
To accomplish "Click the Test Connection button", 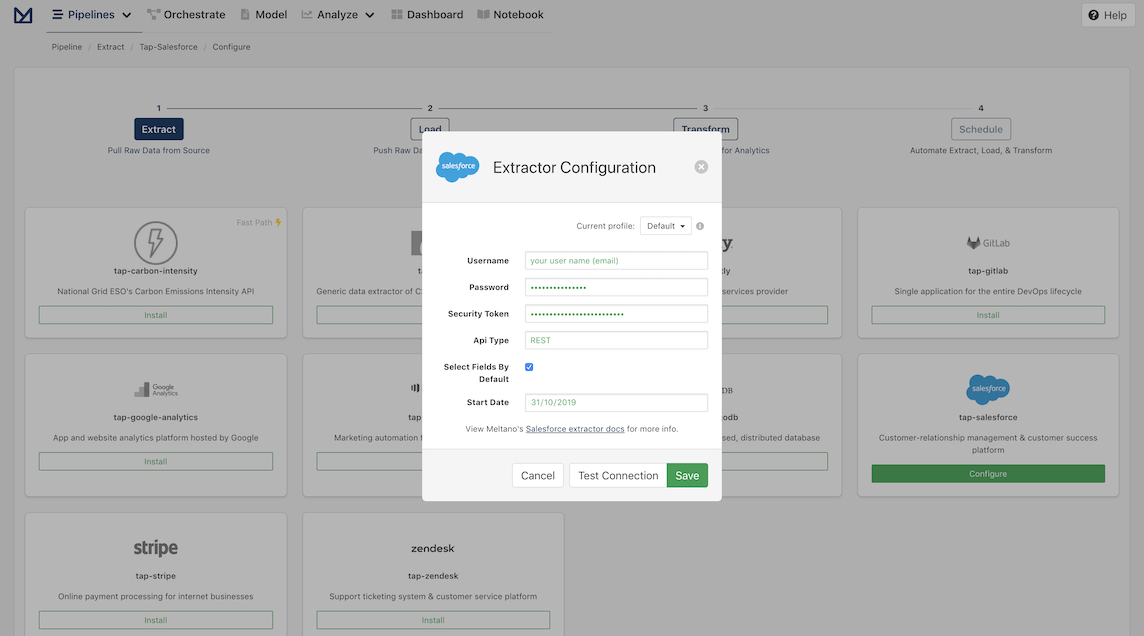I will click(x=618, y=476).
